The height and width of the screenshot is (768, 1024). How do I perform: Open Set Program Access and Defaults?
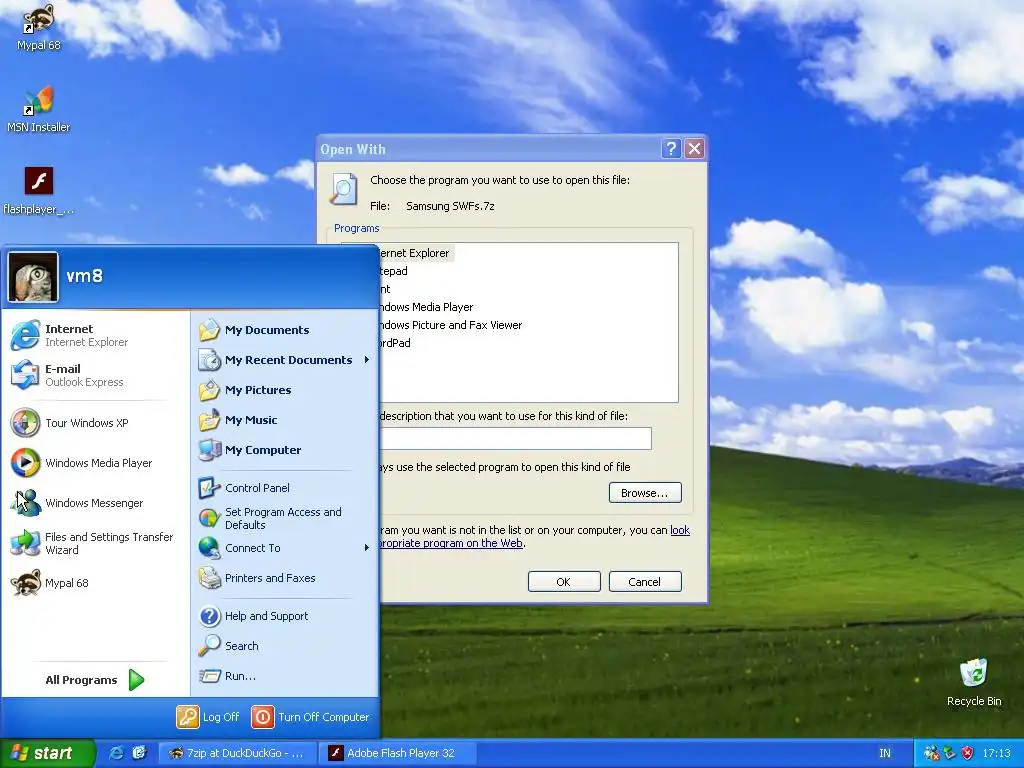(x=284, y=519)
